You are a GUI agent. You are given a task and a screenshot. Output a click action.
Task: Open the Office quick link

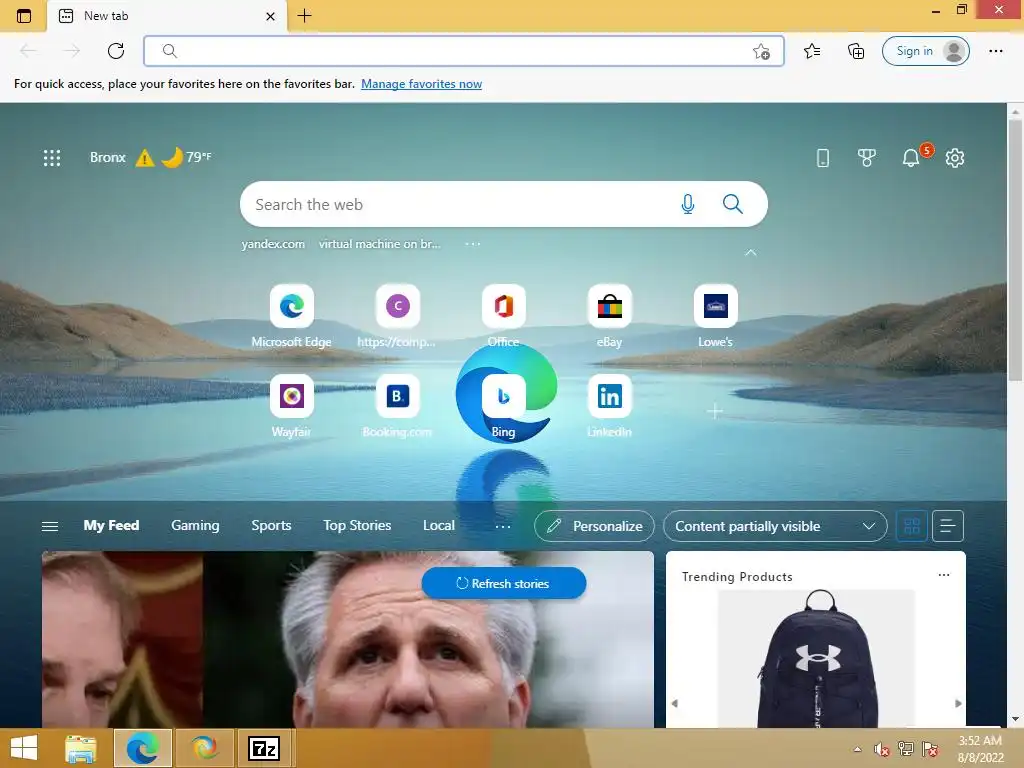tap(504, 316)
